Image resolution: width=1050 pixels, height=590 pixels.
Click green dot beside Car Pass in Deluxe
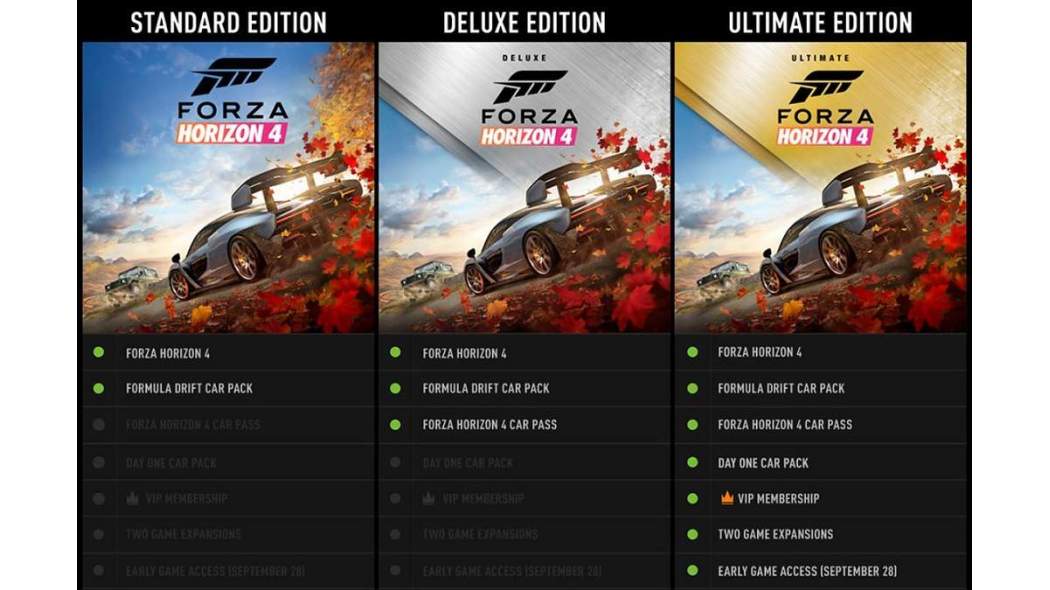pos(395,425)
